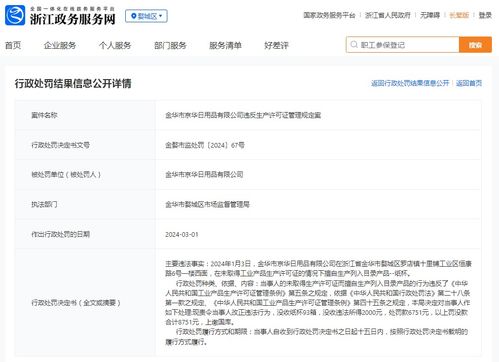This screenshot has height=362, width=499.
Task: Click the 行政处罚决定书（全文或摘要） label
Action: tap(76, 303)
